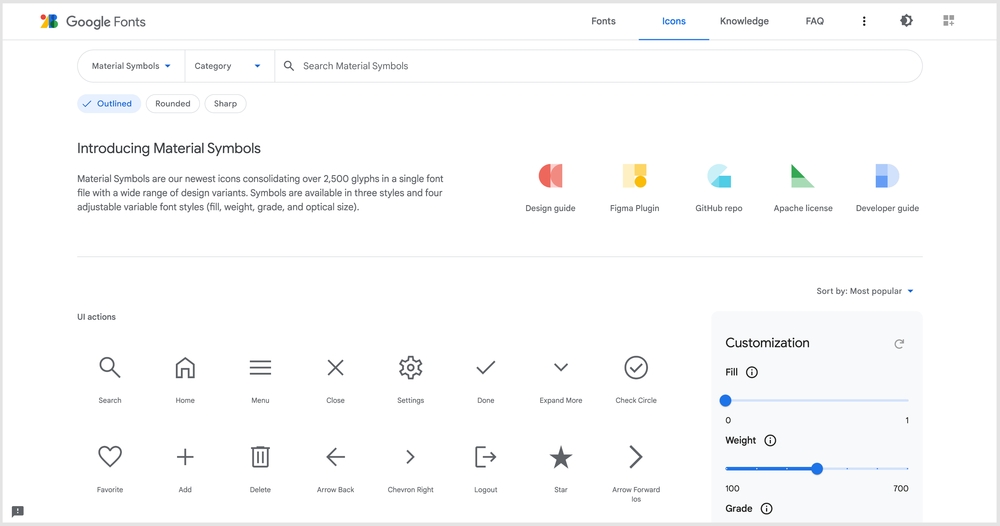
Task: Select the Arrow Forward Ios icon
Action: [x=636, y=457]
